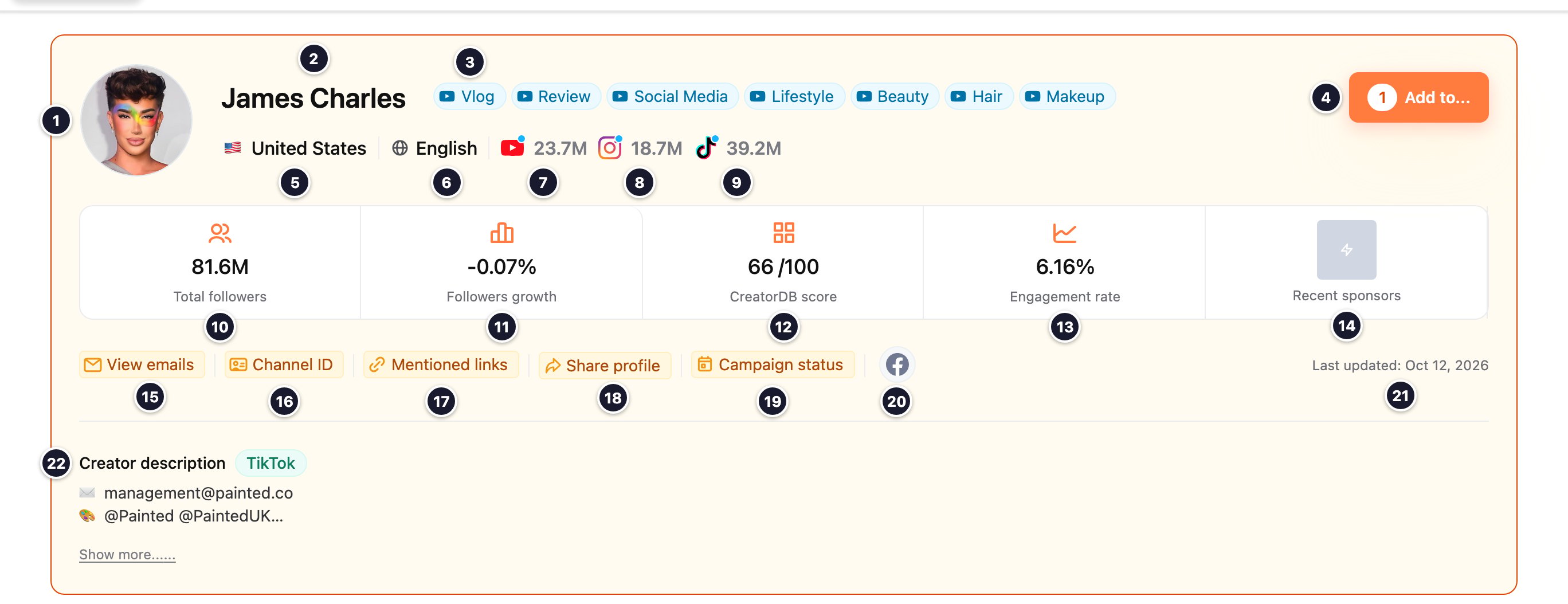Viewport: 1568px width, 604px height.
Task: Click the globe icon beside English
Action: (x=400, y=148)
